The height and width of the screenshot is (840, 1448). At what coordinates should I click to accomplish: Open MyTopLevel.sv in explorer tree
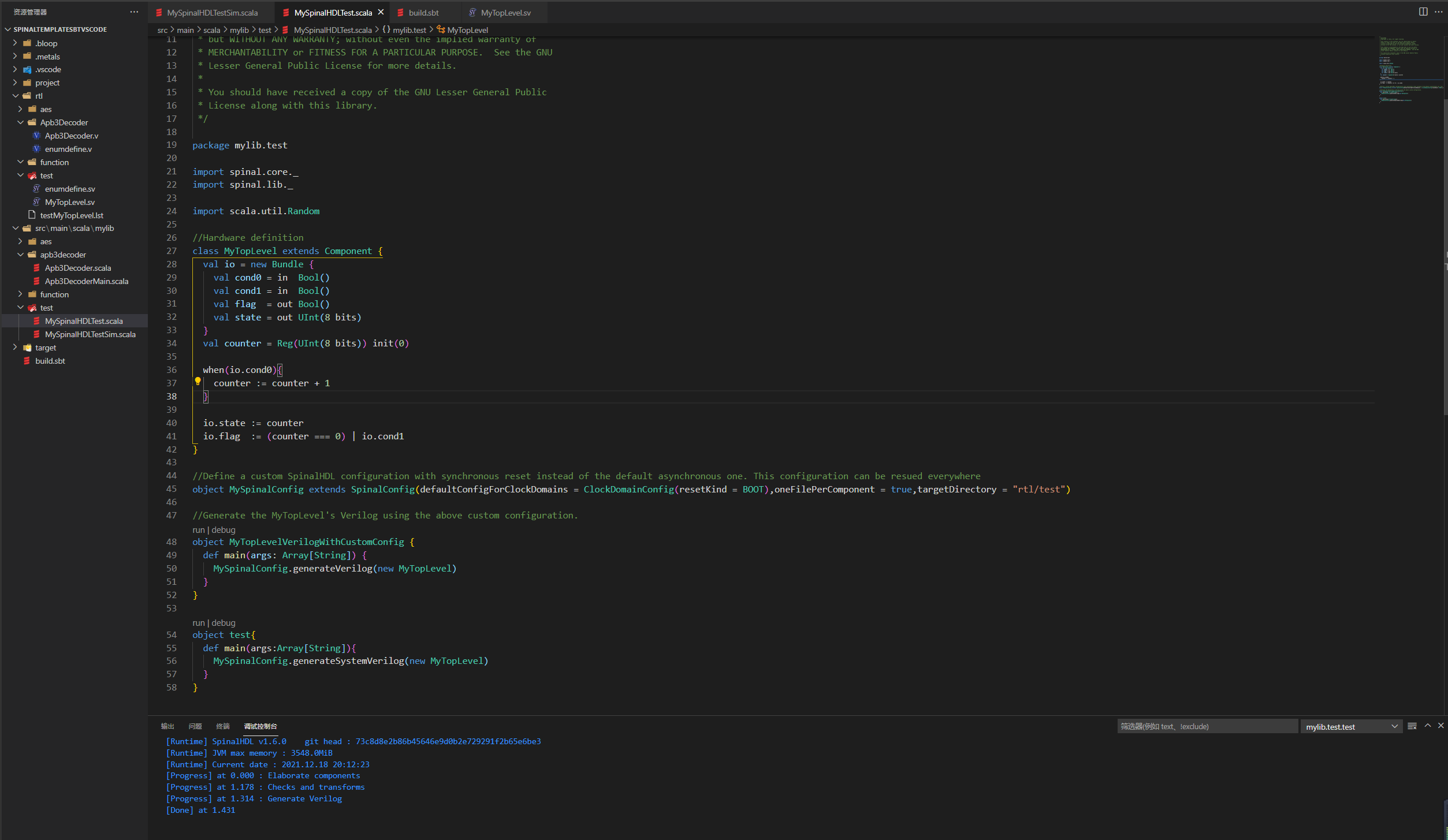click(70, 202)
